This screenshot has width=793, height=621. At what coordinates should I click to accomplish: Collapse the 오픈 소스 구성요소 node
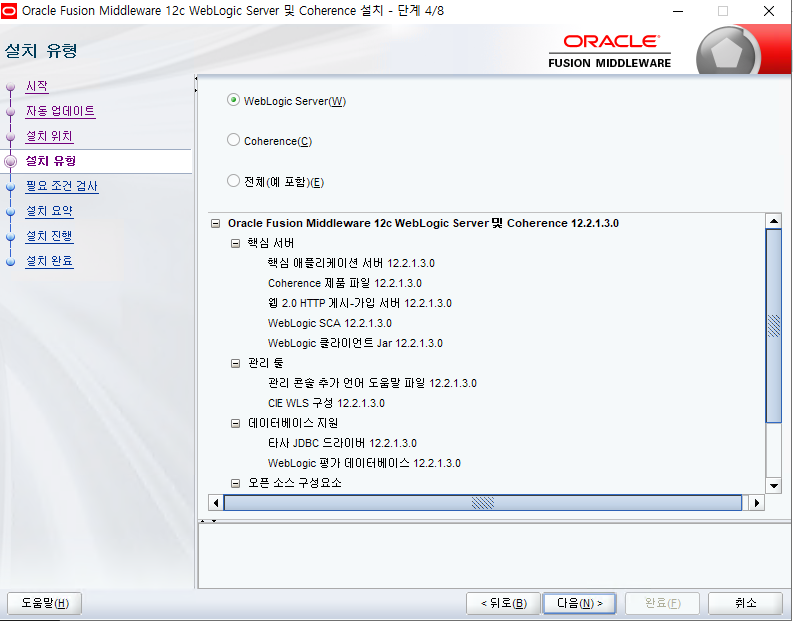point(235,483)
